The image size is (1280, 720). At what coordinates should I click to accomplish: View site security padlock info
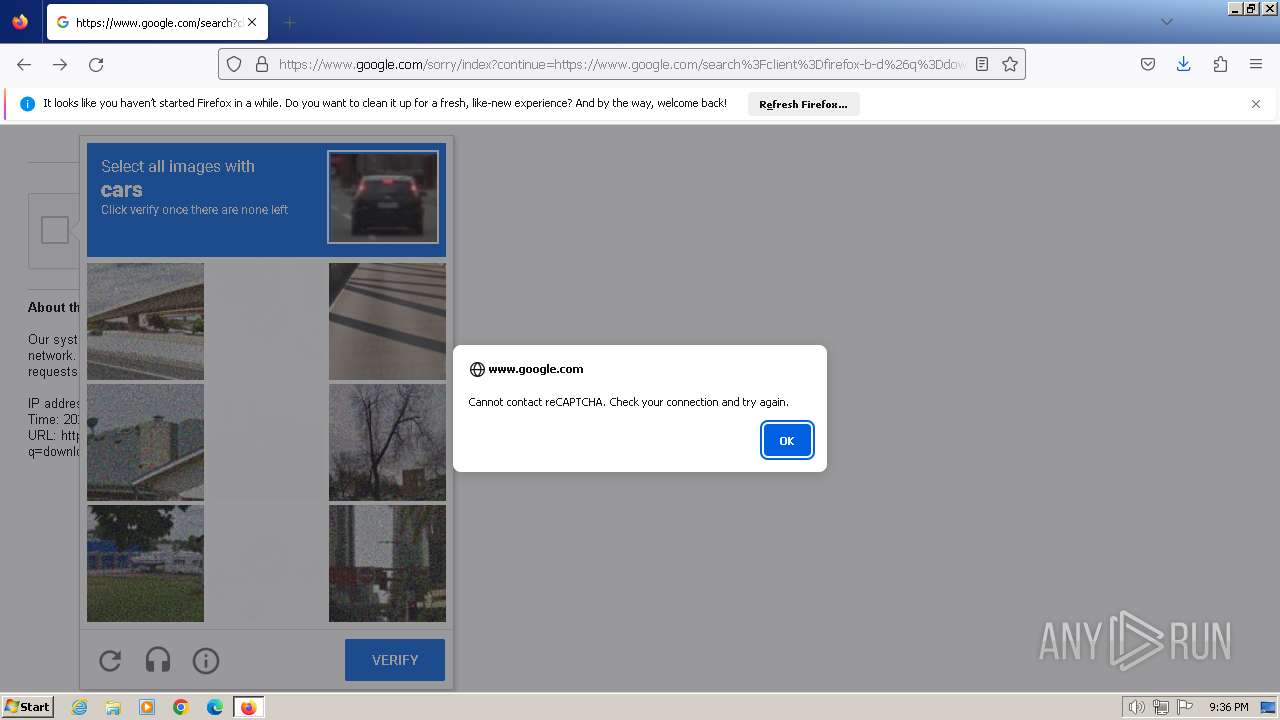pyautogui.click(x=262, y=64)
